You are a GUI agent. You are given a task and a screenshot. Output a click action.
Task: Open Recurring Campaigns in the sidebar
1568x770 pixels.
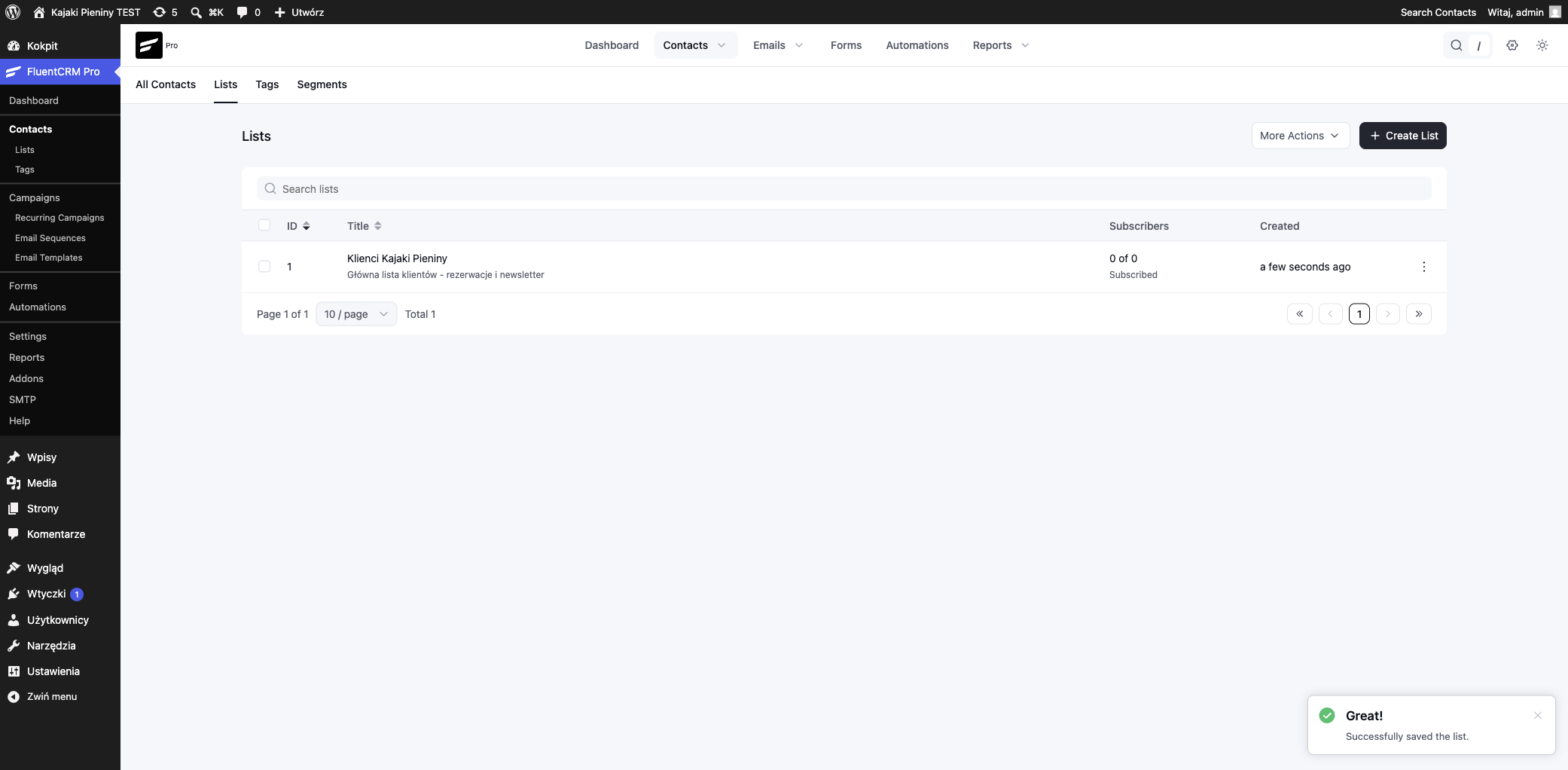click(x=59, y=218)
